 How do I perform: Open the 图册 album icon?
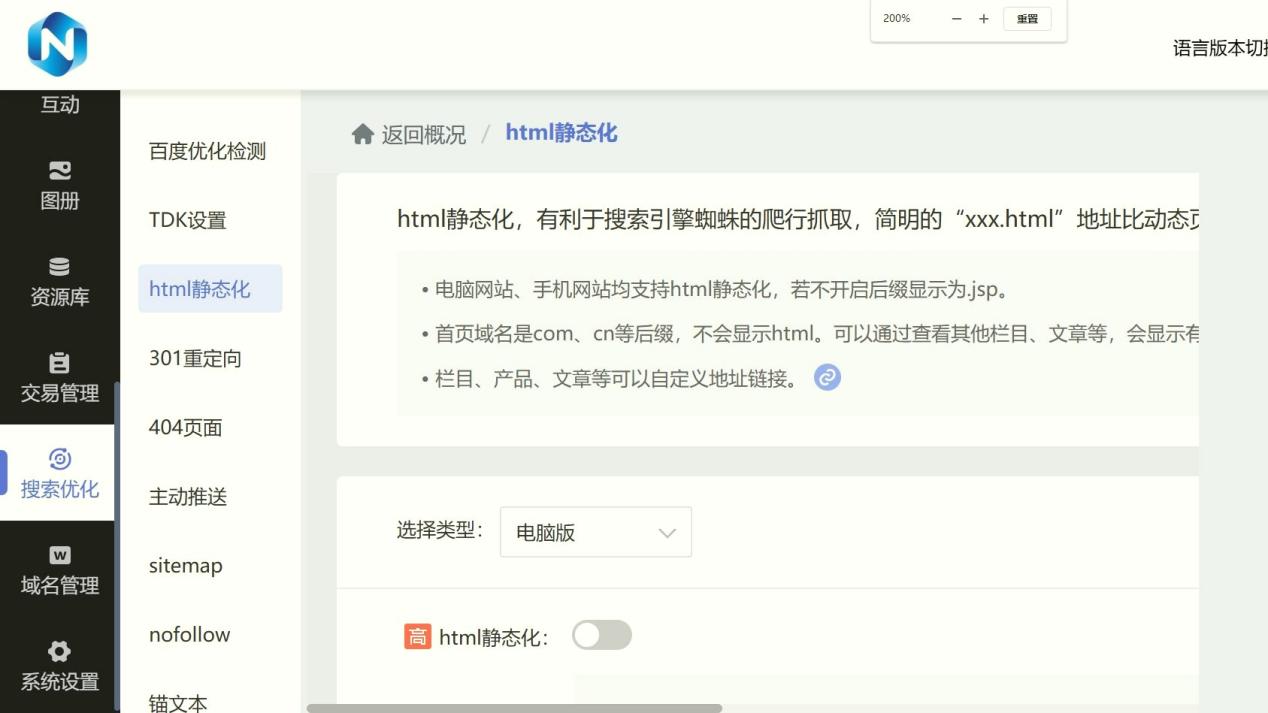click(x=60, y=171)
